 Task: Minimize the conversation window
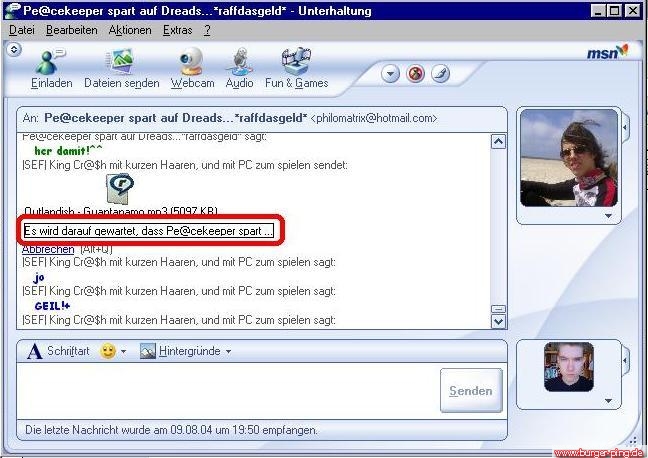pyautogui.click(x=598, y=10)
